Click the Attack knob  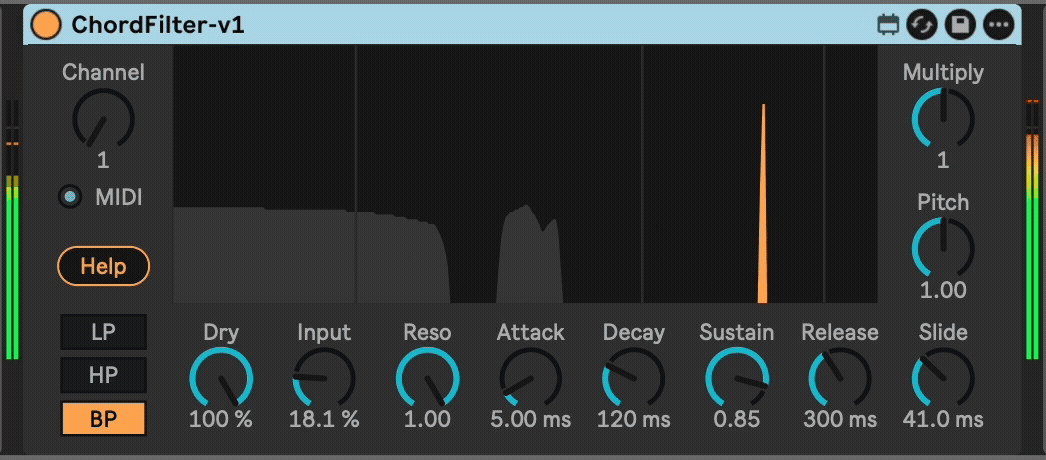pyautogui.click(x=530, y=379)
